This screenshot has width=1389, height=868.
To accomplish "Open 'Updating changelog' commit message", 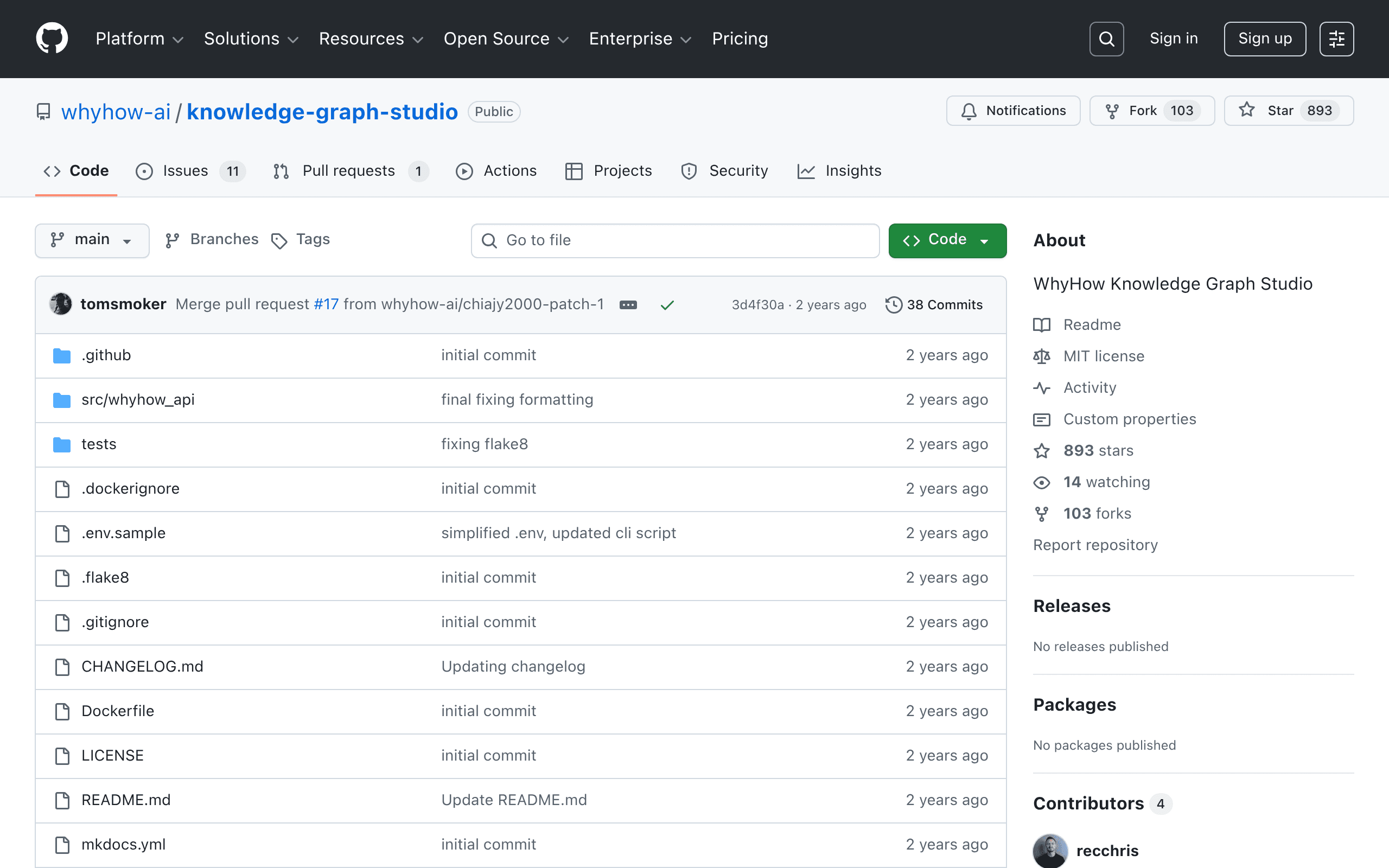I will (x=513, y=667).
